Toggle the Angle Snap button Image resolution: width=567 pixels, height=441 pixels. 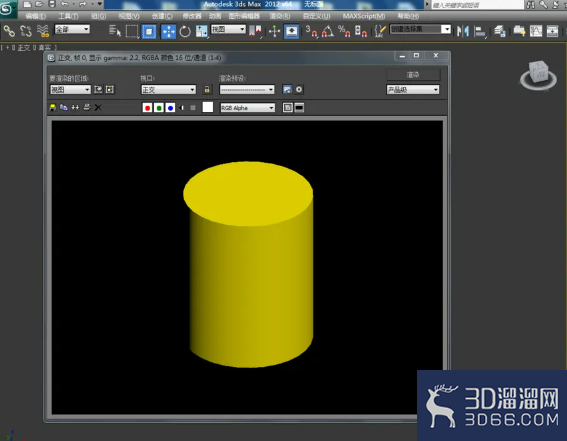click(328, 31)
